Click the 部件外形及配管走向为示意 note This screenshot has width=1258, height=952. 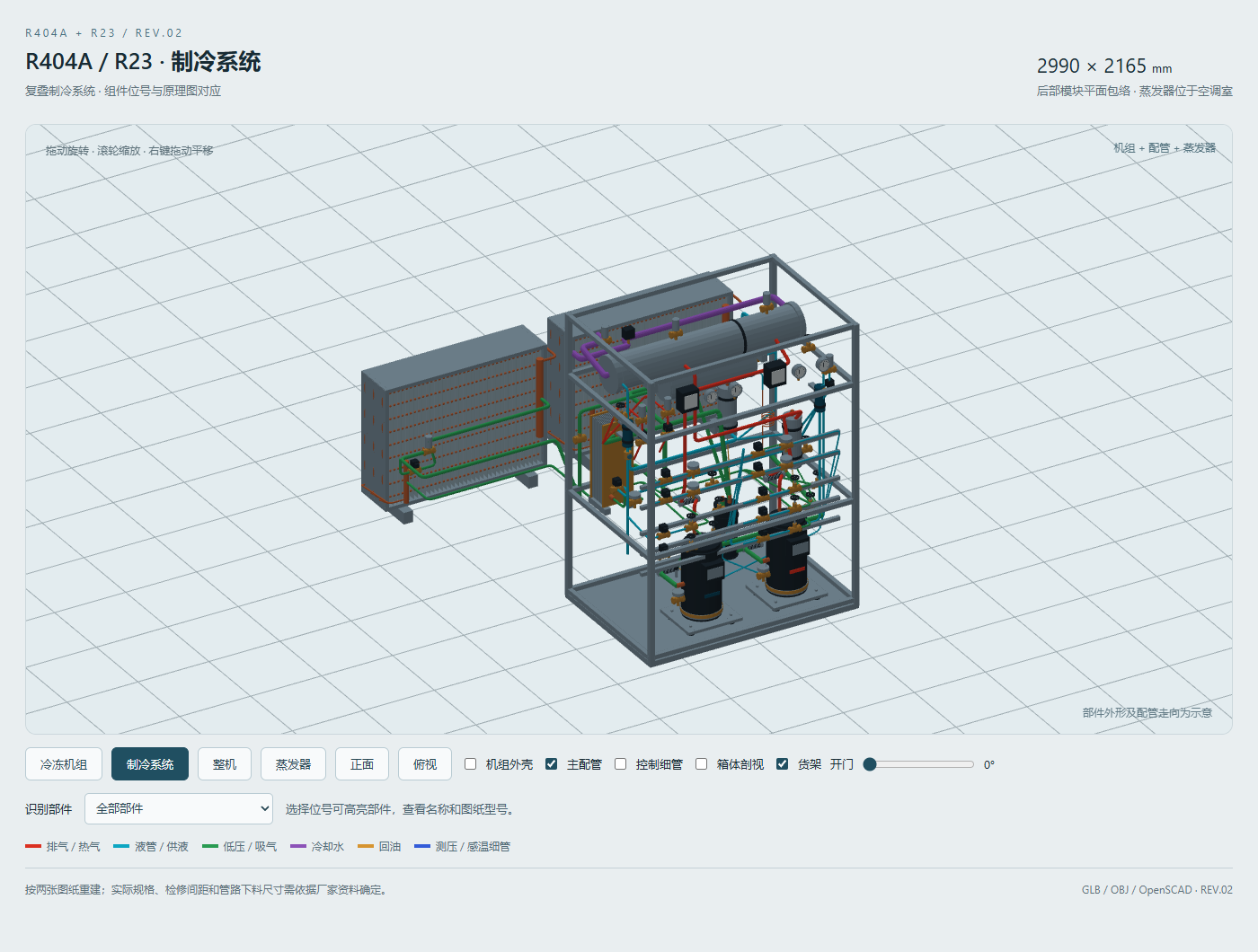tap(1147, 712)
